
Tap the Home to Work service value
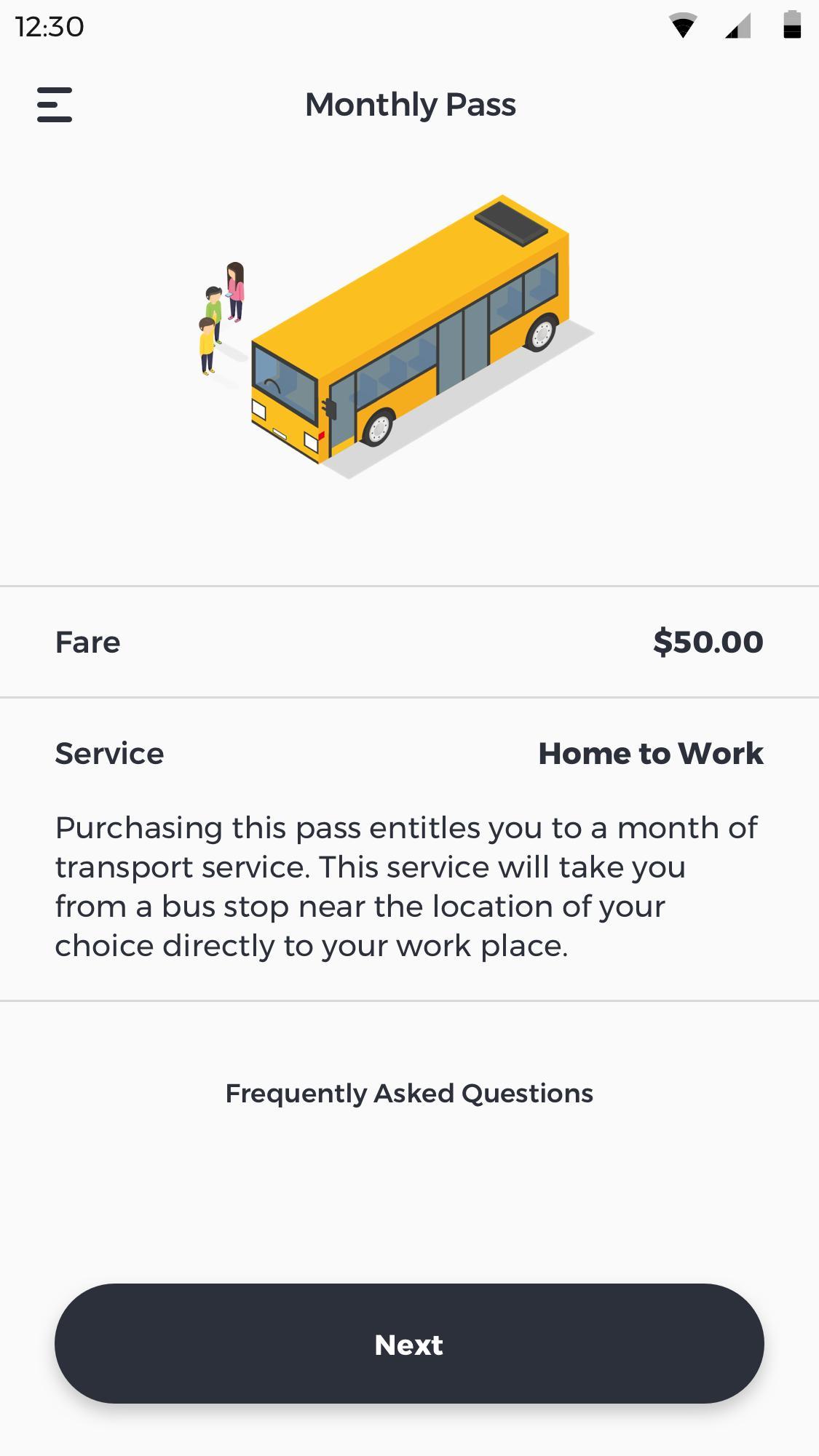click(651, 753)
